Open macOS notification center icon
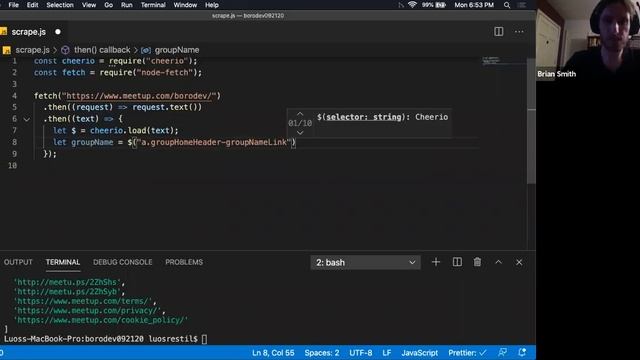This screenshot has height=360, width=640. (522, 5)
